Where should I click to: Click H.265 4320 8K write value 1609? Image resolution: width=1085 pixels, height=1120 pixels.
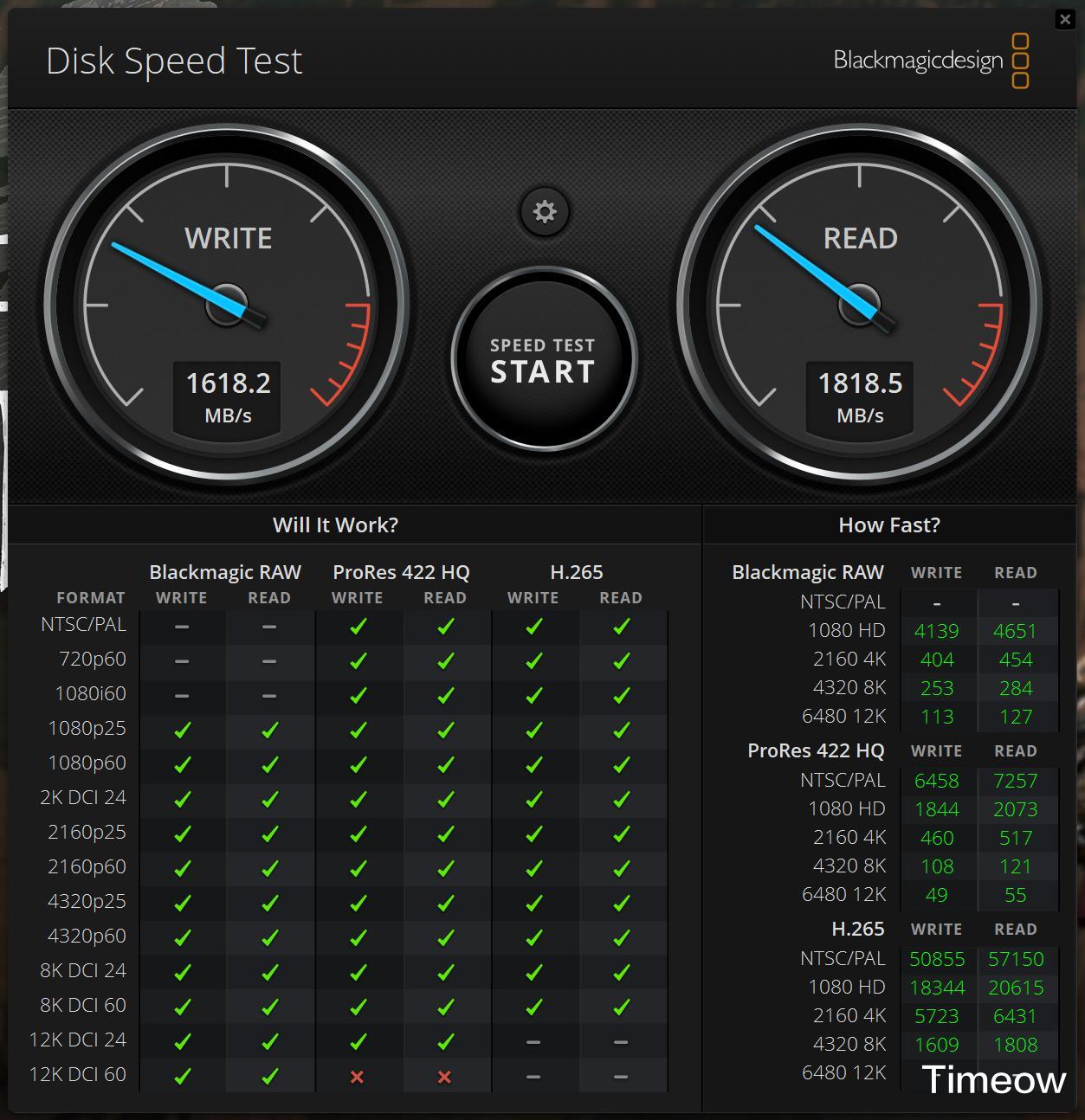tap(937, 1045)
